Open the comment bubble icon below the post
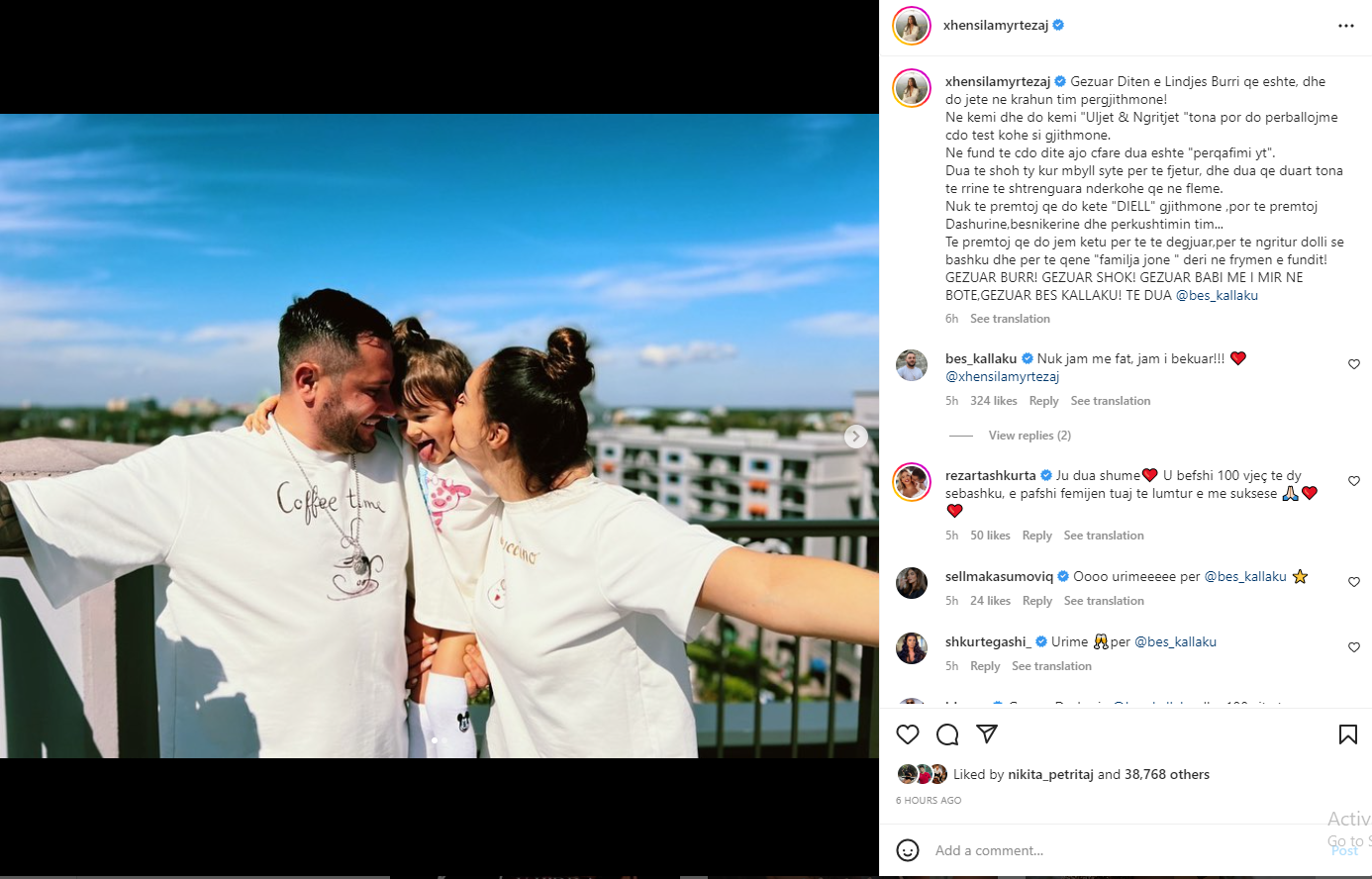The image size is (1372, 879). coord(947,734)
